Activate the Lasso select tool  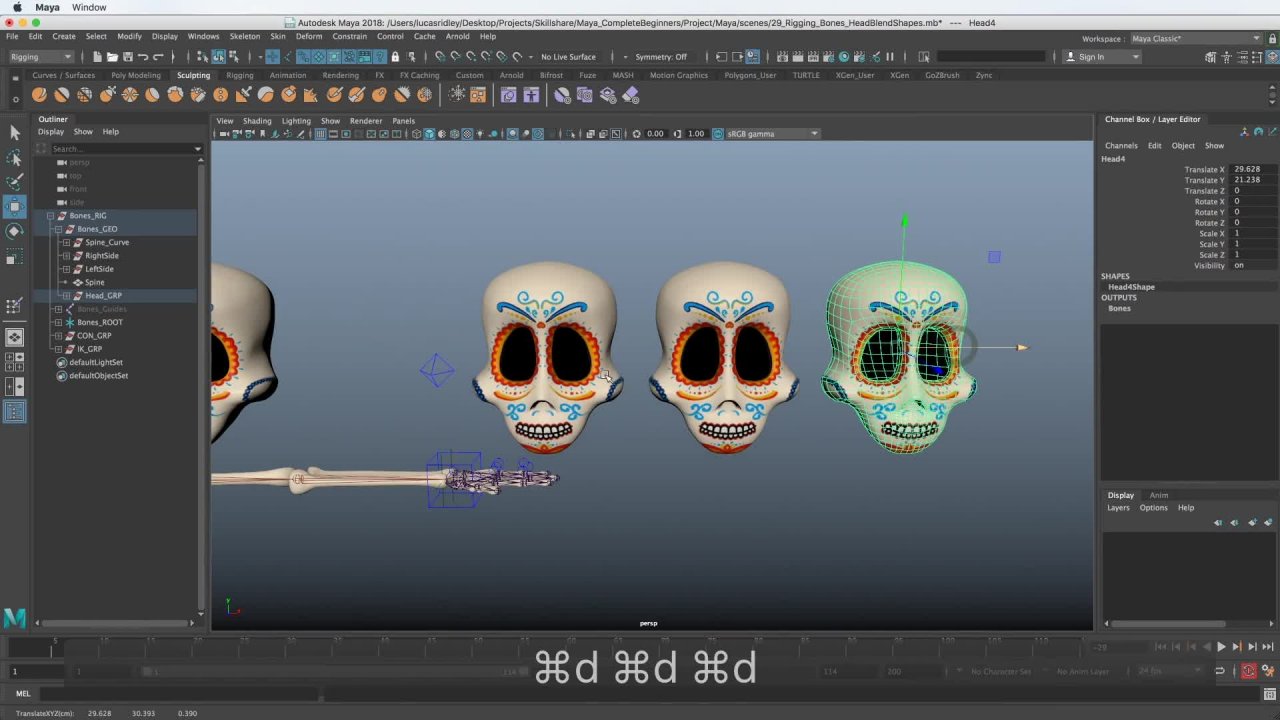[14, 158]
